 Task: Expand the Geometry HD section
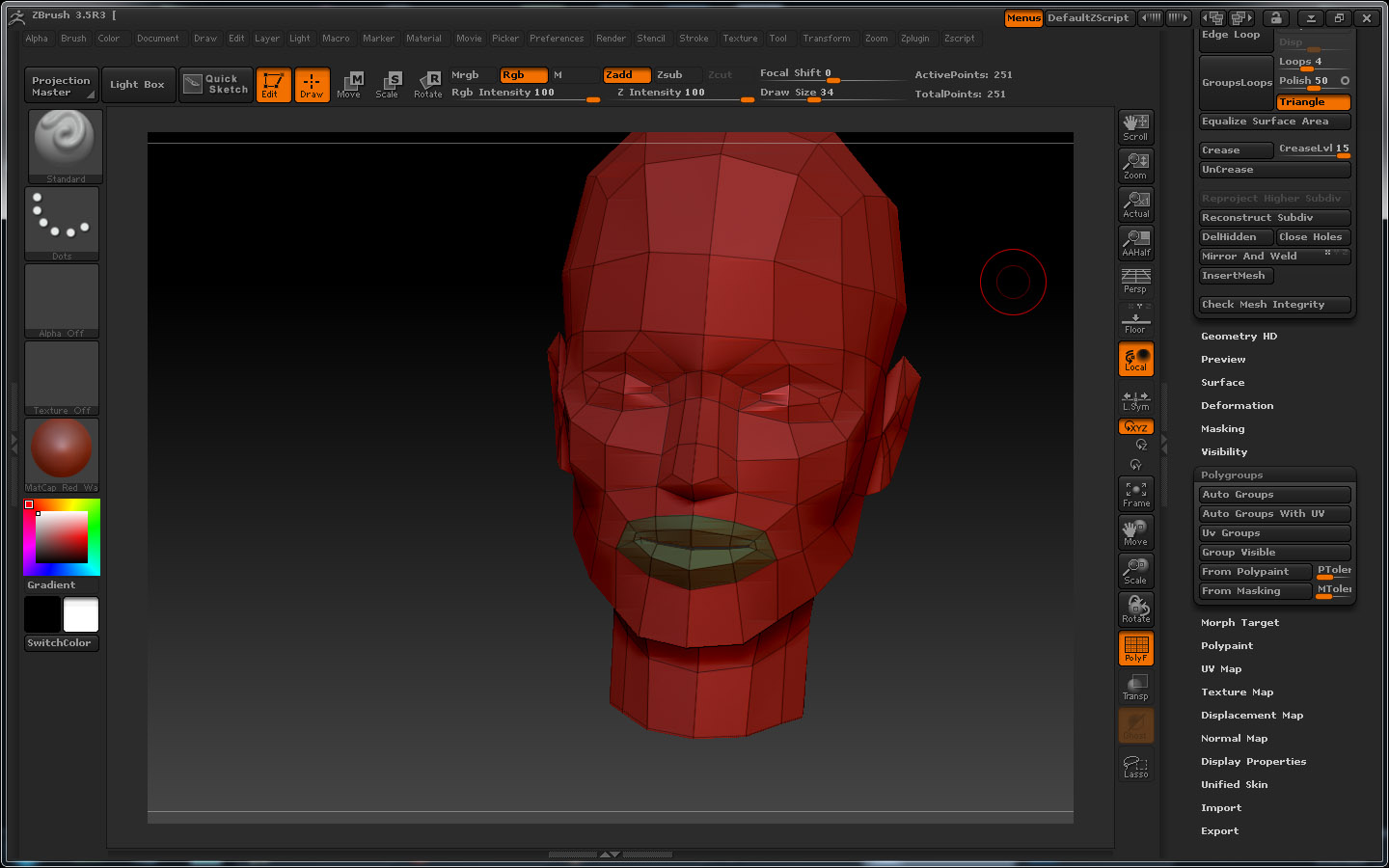[1239, 336]
